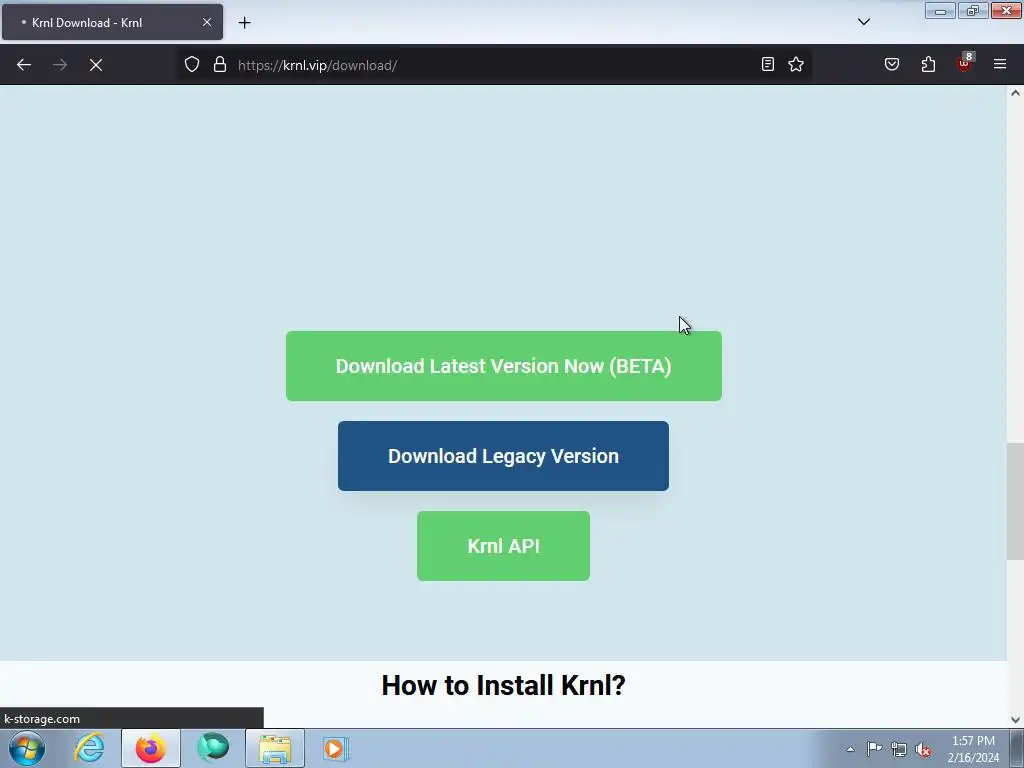This screenshot has width=1024, height=768.
Task: Close the Krnl Download tab
Action: coord(206,22)
